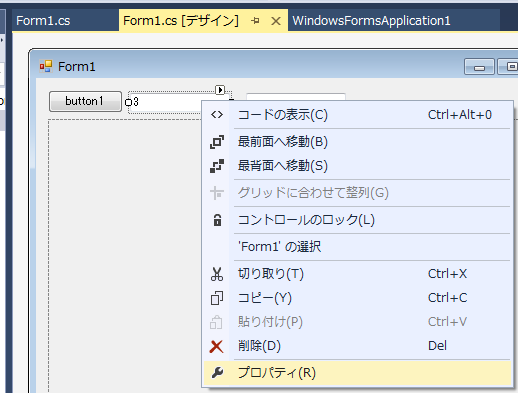The width and height of the screenshot is (518, 393).
Task: Open the smart tag arrow on the selected control
Action: pyautogui.click(x=220, y=90)
